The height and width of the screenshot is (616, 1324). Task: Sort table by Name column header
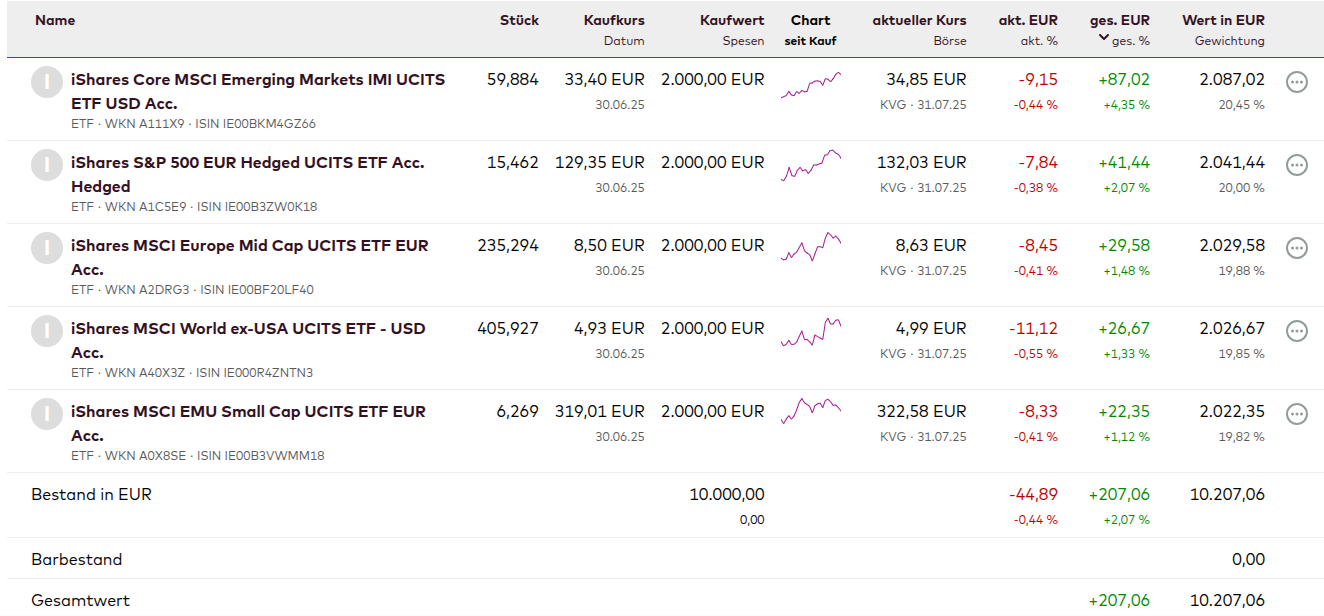click(x=55, y=20)
